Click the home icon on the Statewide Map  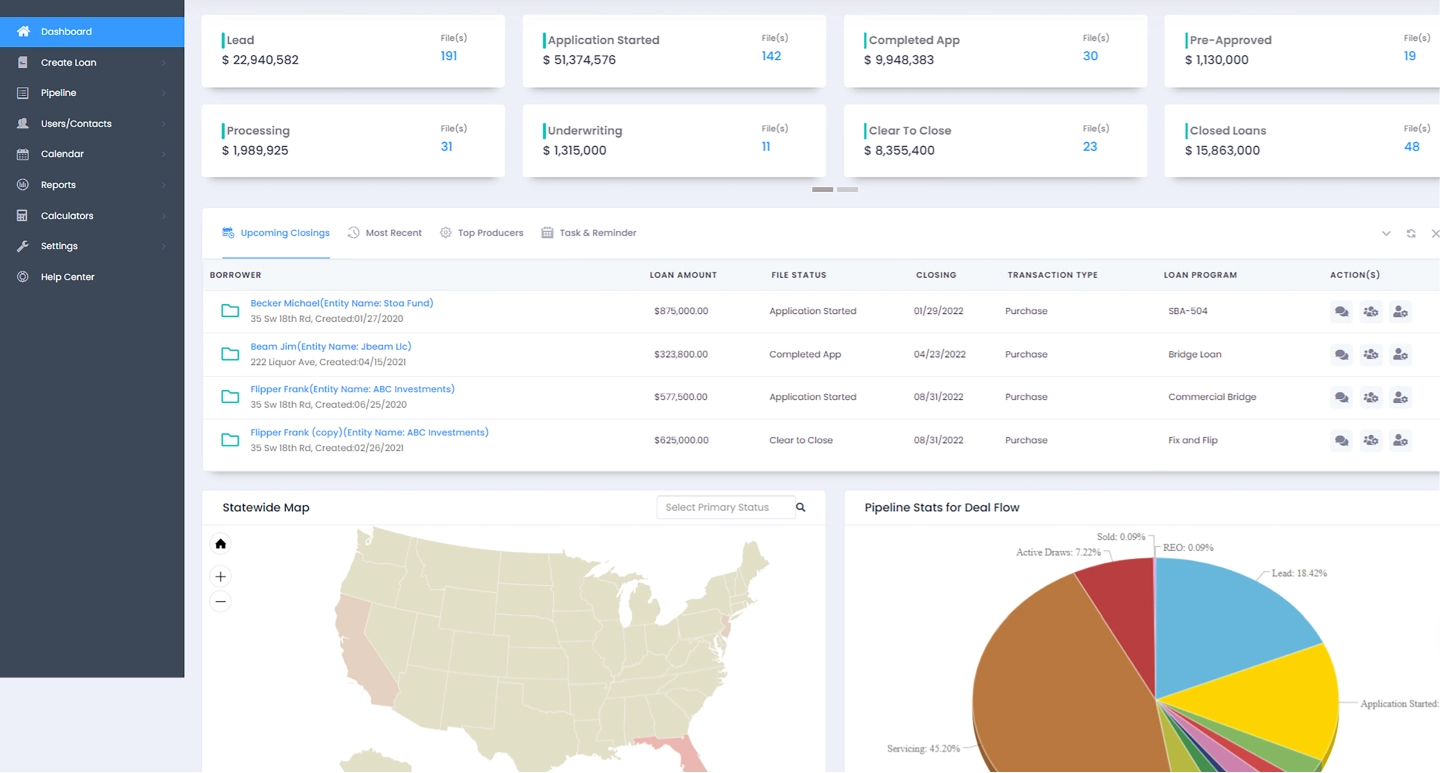220,543
